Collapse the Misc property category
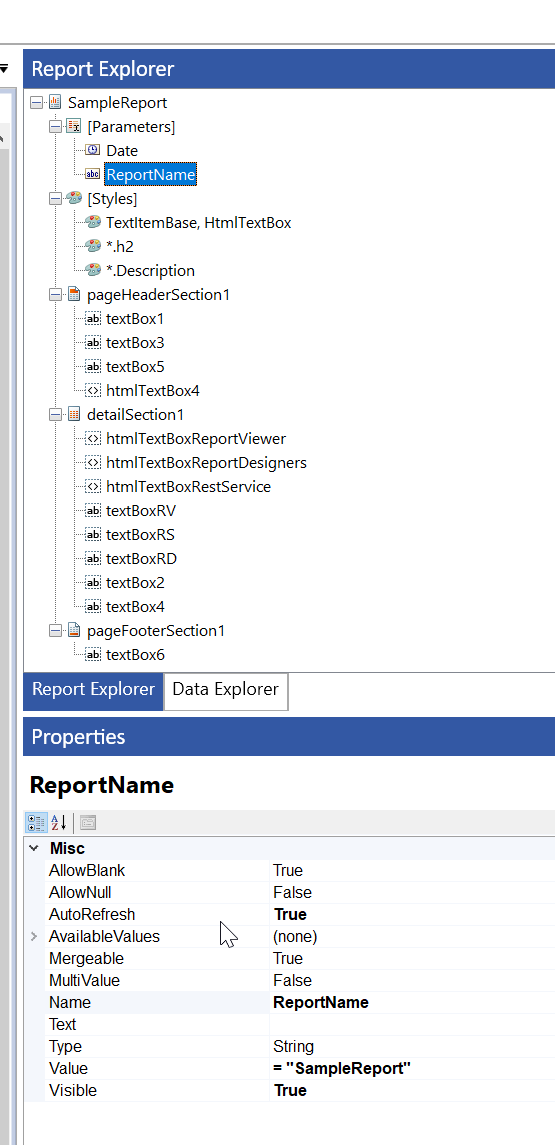Screen dimensions: 555x1145 coord(34,849)
